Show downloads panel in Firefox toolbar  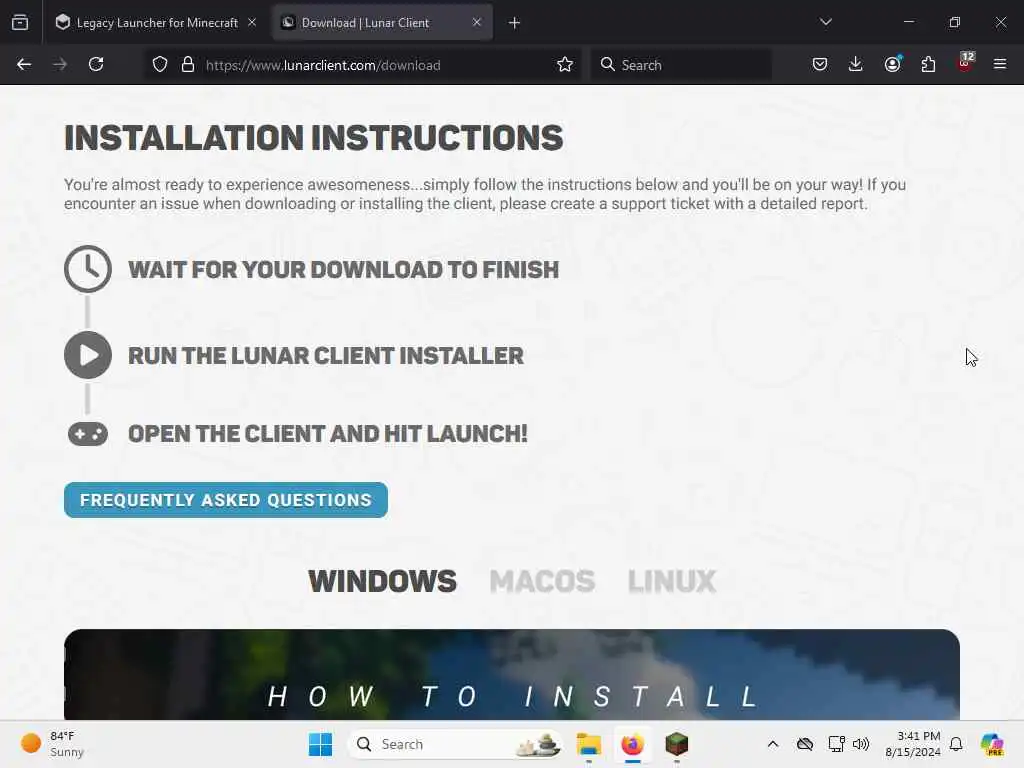tap(856, 64)
